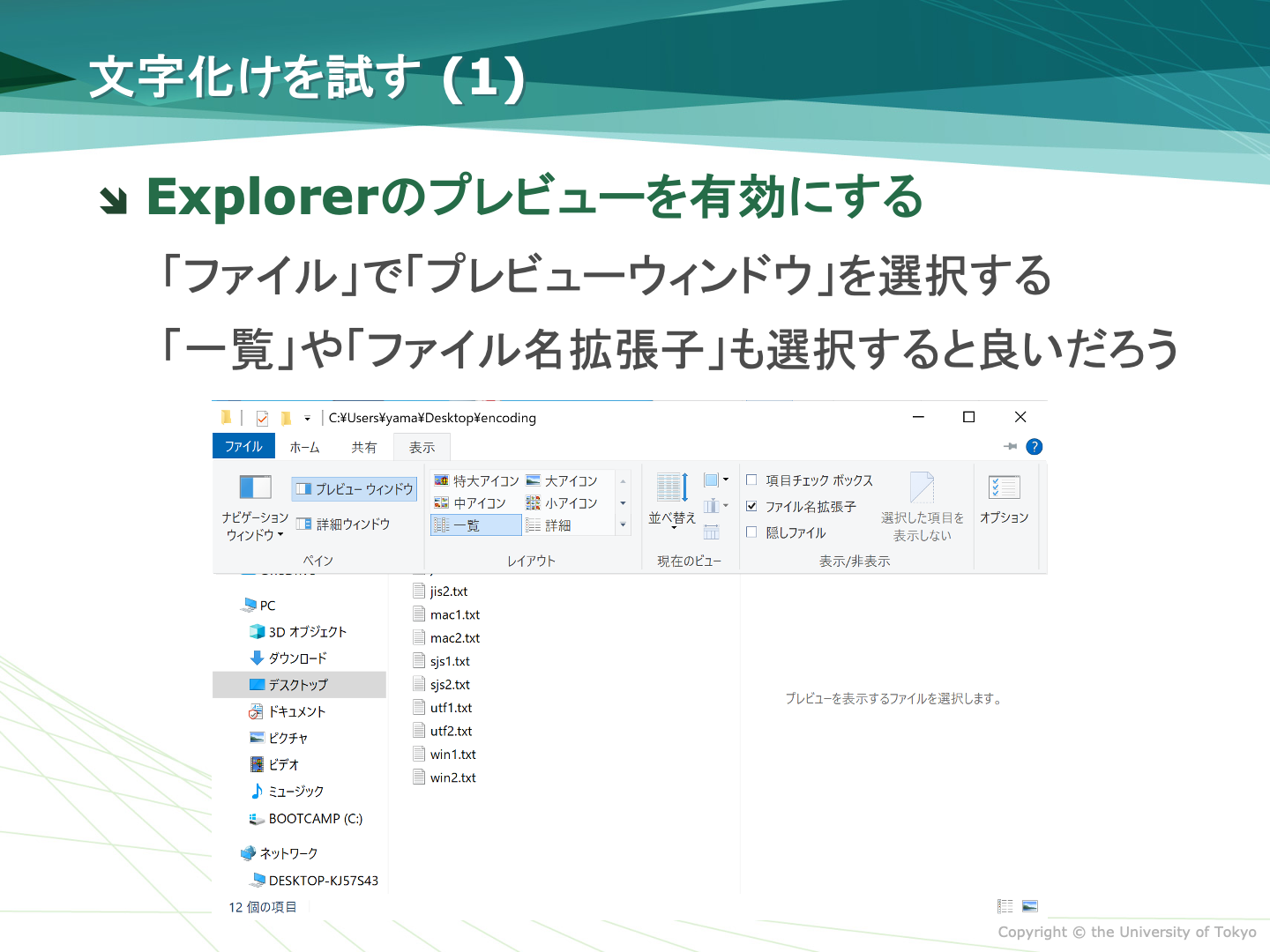Click the folder icon in the title bar
This screenshot has height=952, width=1270.
pyautogui.click(x=227, y=417)
